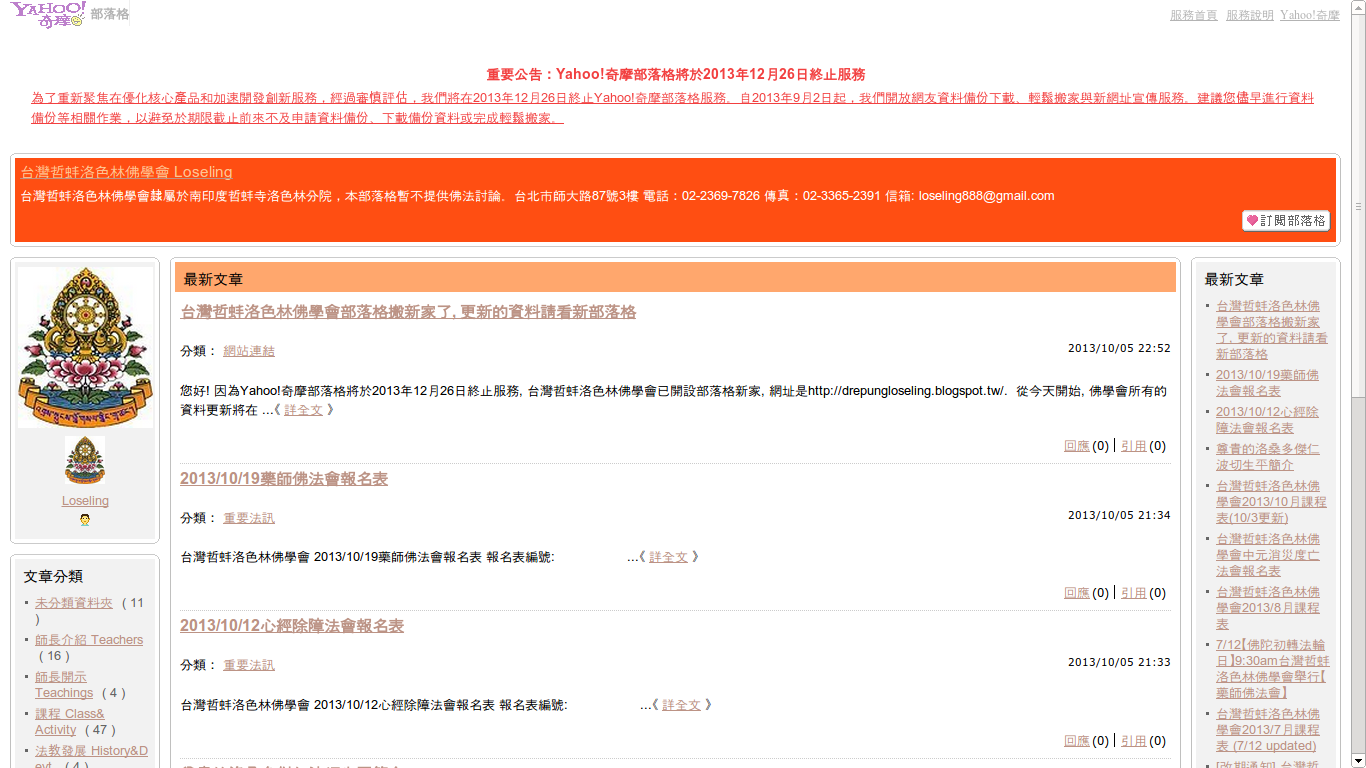Viewport: 1366px width, 768px height.
Task: Open the 服務說明 help link
Action: 1250,15
